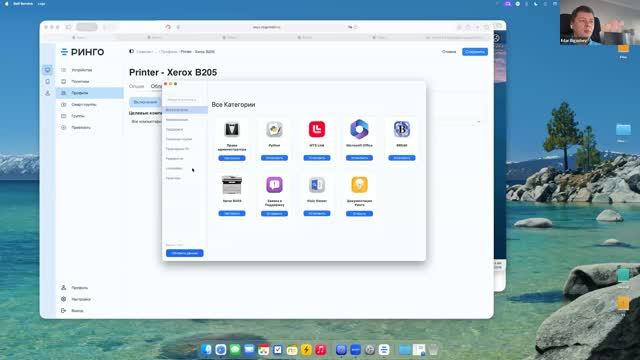640x360 pixels.
Task: Open the Trash in the Dock
Action: click(x=433, y=349)
